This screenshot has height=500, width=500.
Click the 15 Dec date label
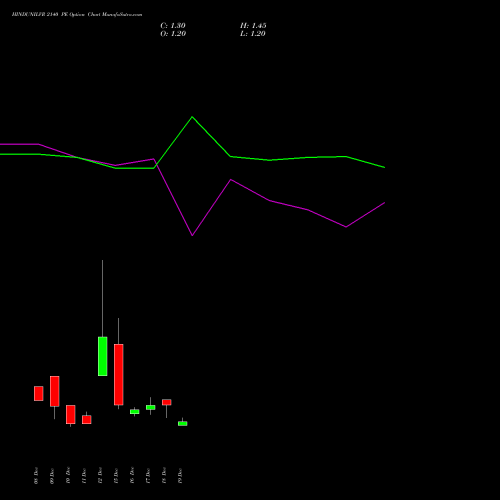click(116, 476)
